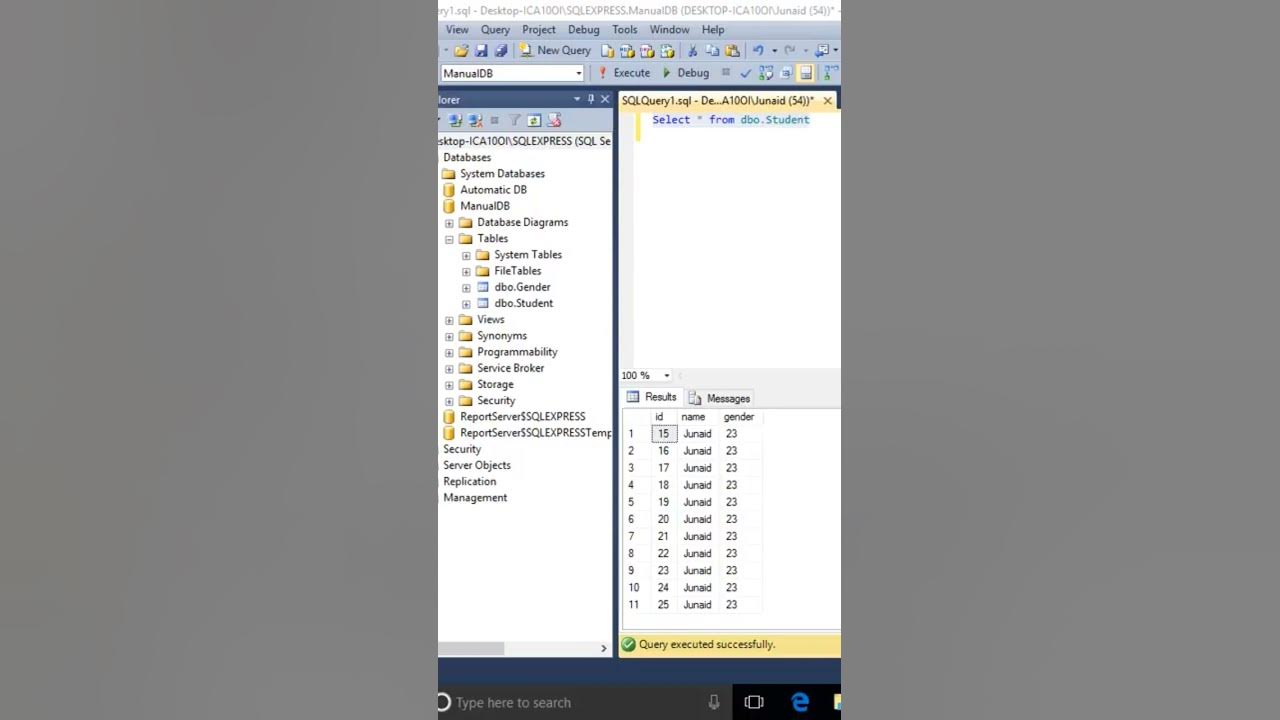Toggle auto-hide pin on Object Explorer
1280x720 pixels.
591,99
